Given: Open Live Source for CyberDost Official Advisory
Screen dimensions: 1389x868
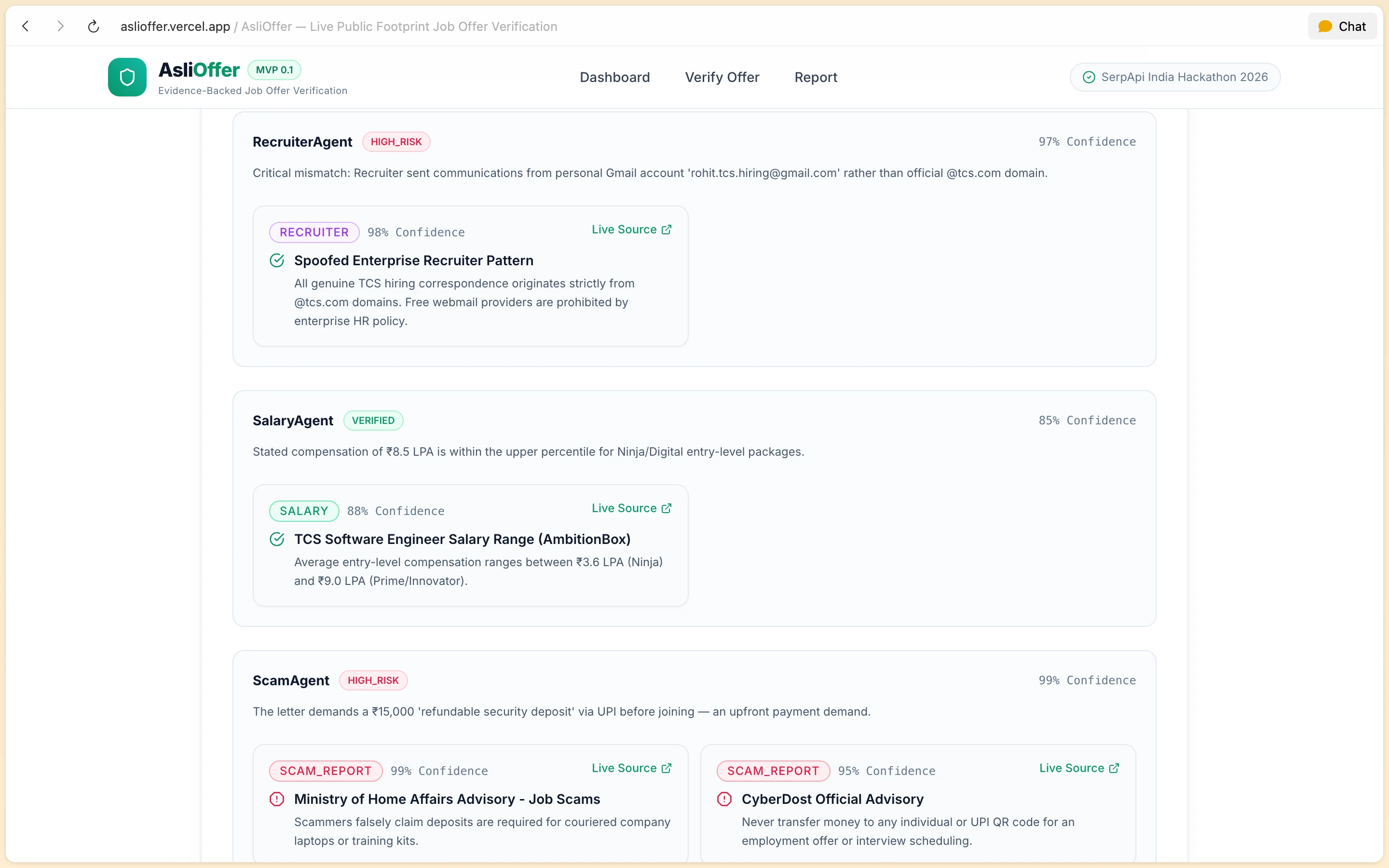Looking at the screenshot, I should 1079,769.
